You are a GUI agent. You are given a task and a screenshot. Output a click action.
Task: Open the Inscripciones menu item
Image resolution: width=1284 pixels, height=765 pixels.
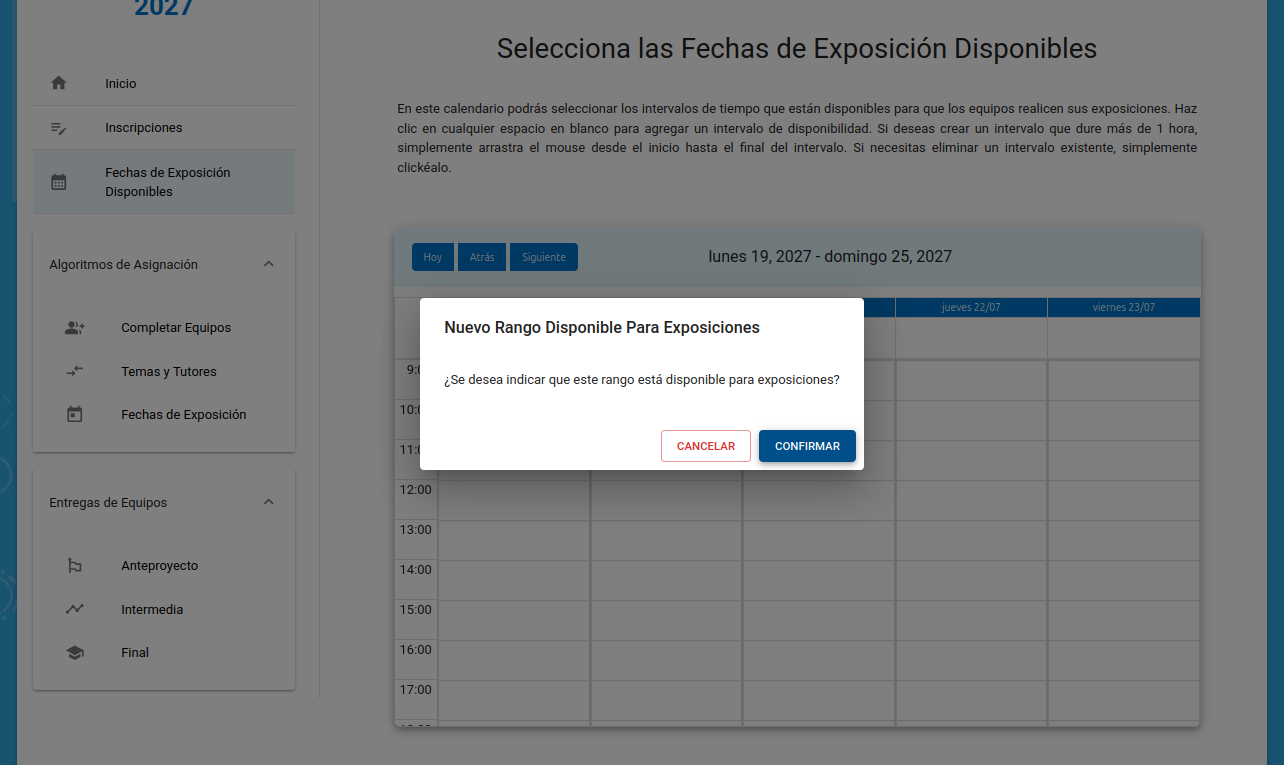[x=144, y=128]
